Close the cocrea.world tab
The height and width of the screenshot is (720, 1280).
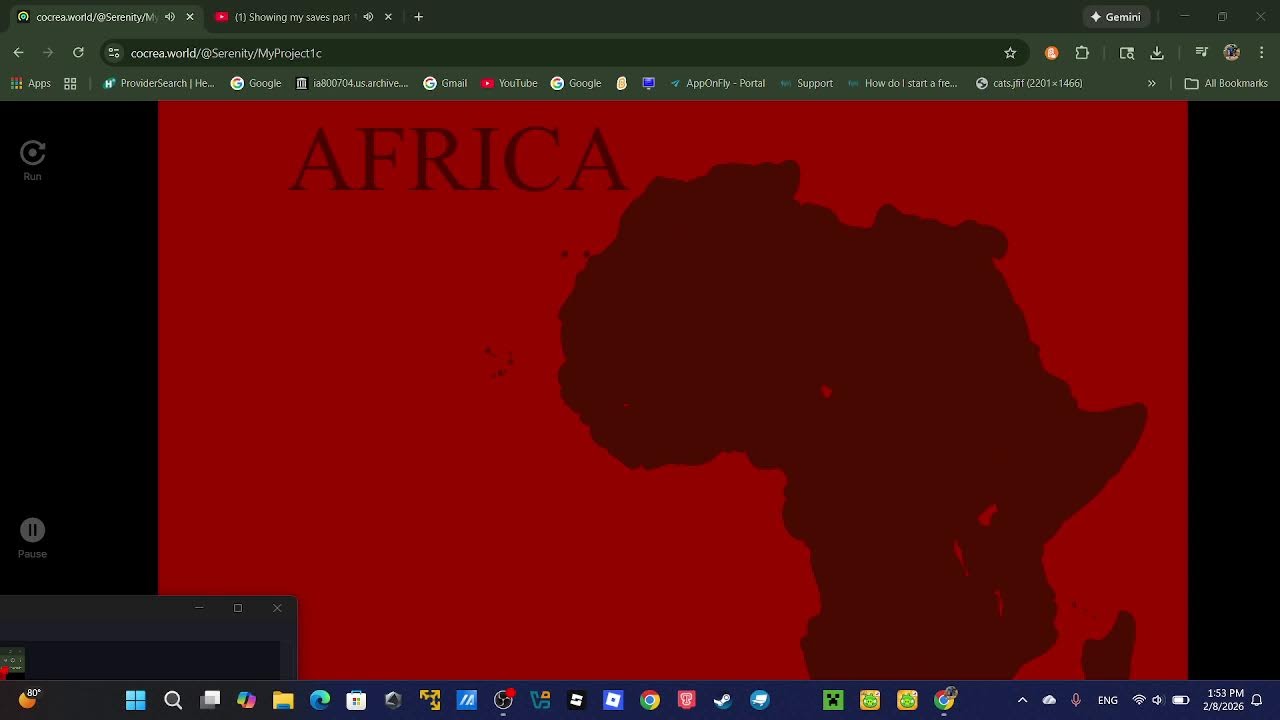pos(190,17)
